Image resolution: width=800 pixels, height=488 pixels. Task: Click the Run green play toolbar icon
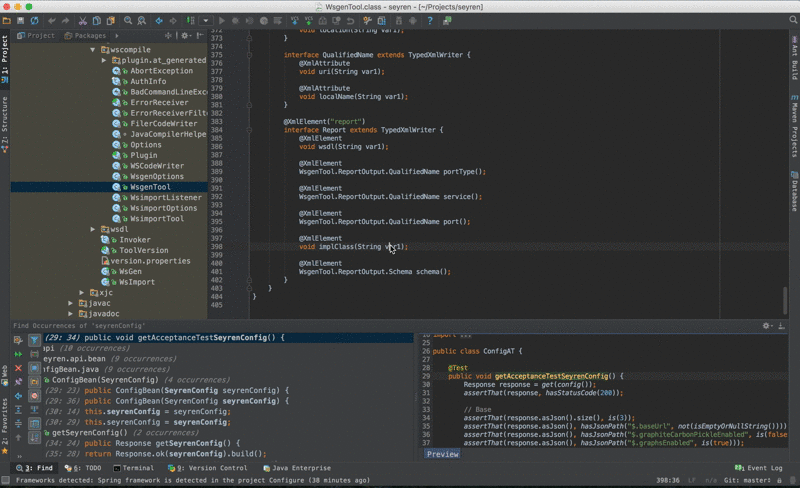(222, 20)
